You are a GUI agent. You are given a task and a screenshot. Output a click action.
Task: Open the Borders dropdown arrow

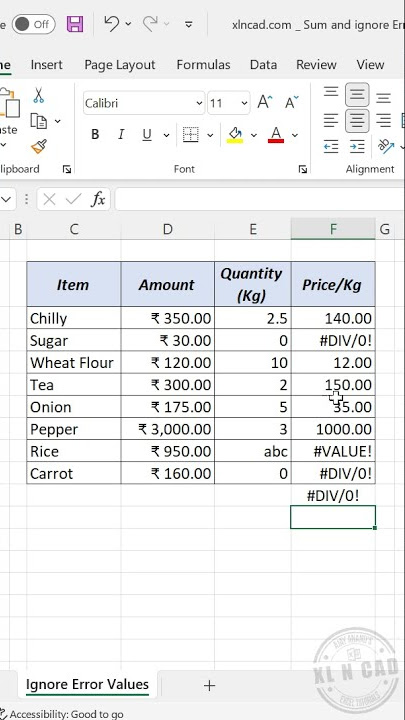(210, 135)
